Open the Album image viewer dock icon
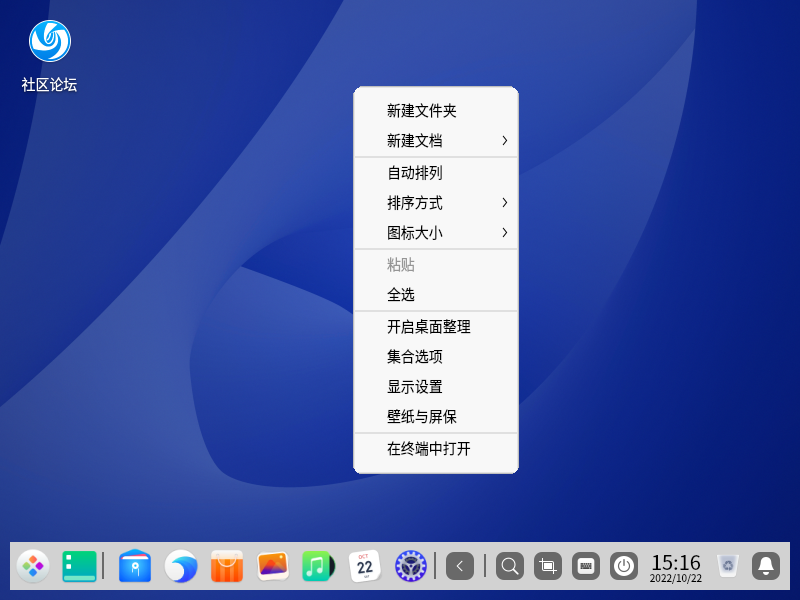This screenshot has width=800, height=600. tap(273, 566)
